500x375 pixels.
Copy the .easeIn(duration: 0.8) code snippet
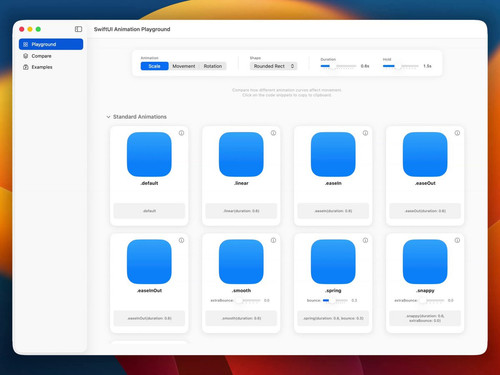(x=333, y=211)
